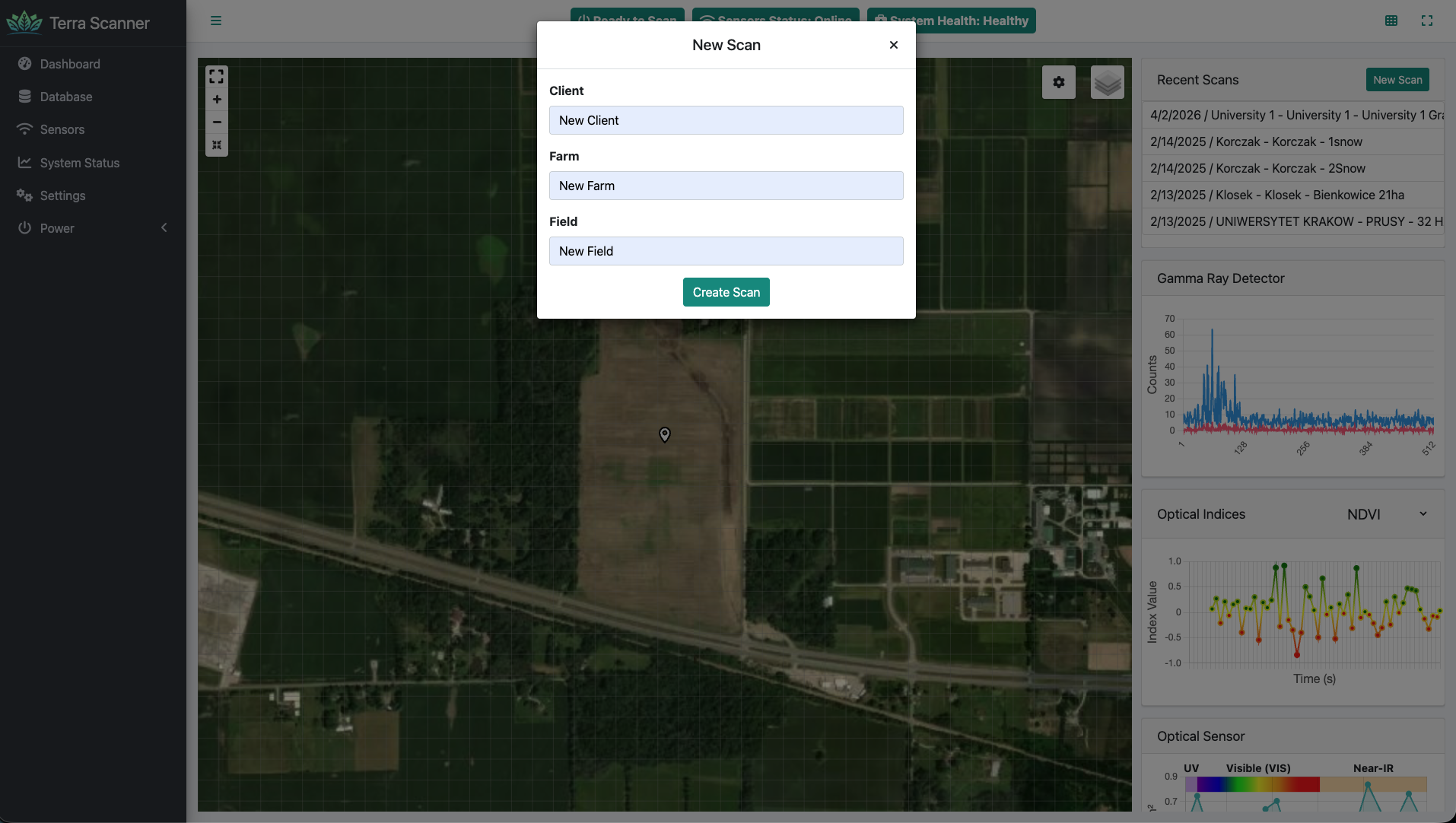The width and height of the screenshot is (1456, 823).
Task: Open Settings from the sidebar
Action: coord(25,195)
